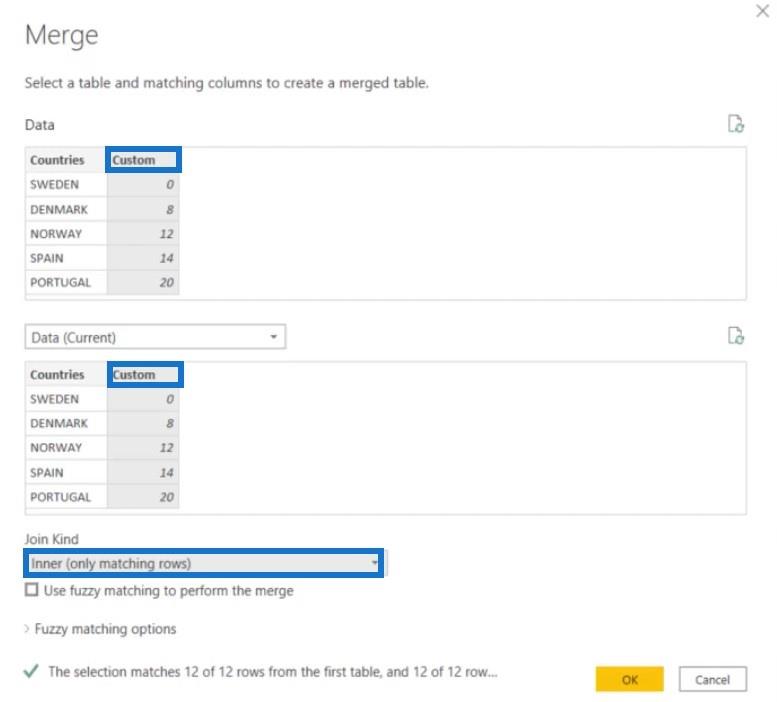Click PORTUGAL cell in the top table
This screenshot has height=702, width=777.
click(66, 282)
